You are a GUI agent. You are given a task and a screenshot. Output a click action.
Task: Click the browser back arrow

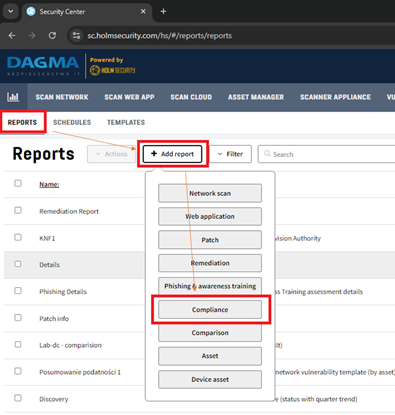coord(12,36)
